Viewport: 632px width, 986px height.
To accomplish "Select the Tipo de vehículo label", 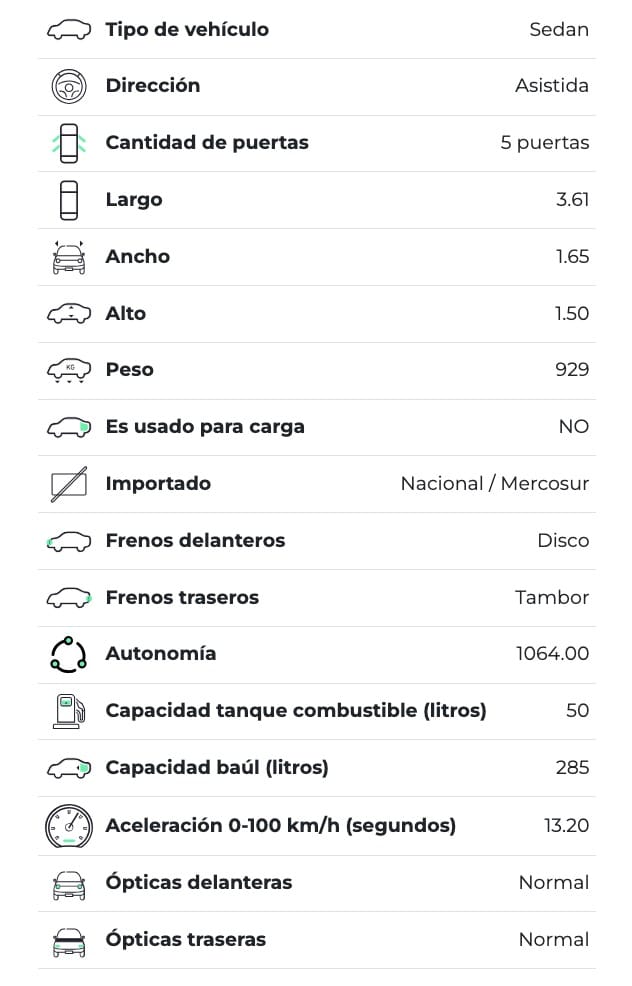I will coord(187,29).
